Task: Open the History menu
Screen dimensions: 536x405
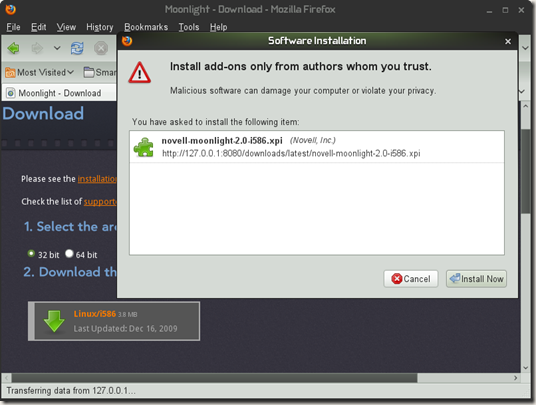Action: (x=99, y=27)
